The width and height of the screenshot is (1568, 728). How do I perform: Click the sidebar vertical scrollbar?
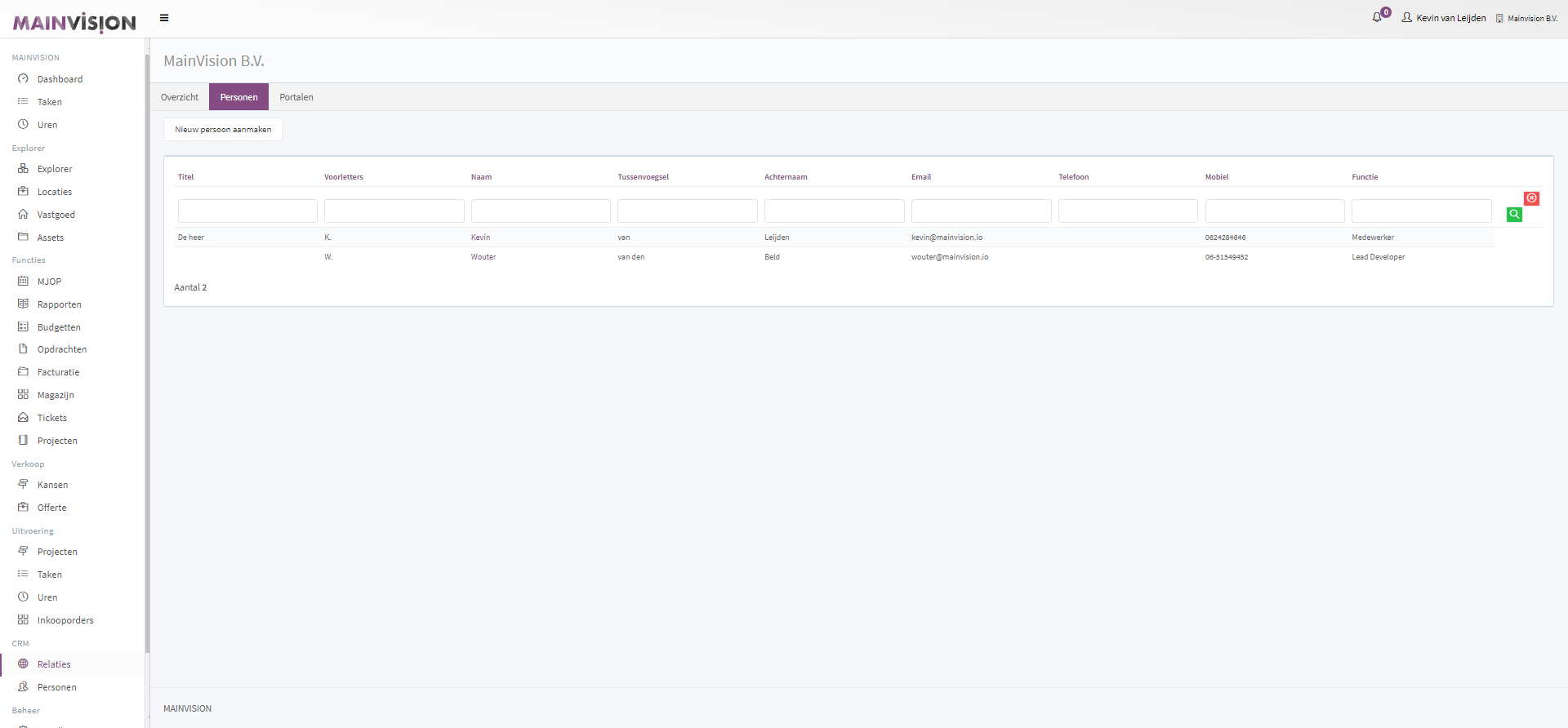[x=147, y=353]
